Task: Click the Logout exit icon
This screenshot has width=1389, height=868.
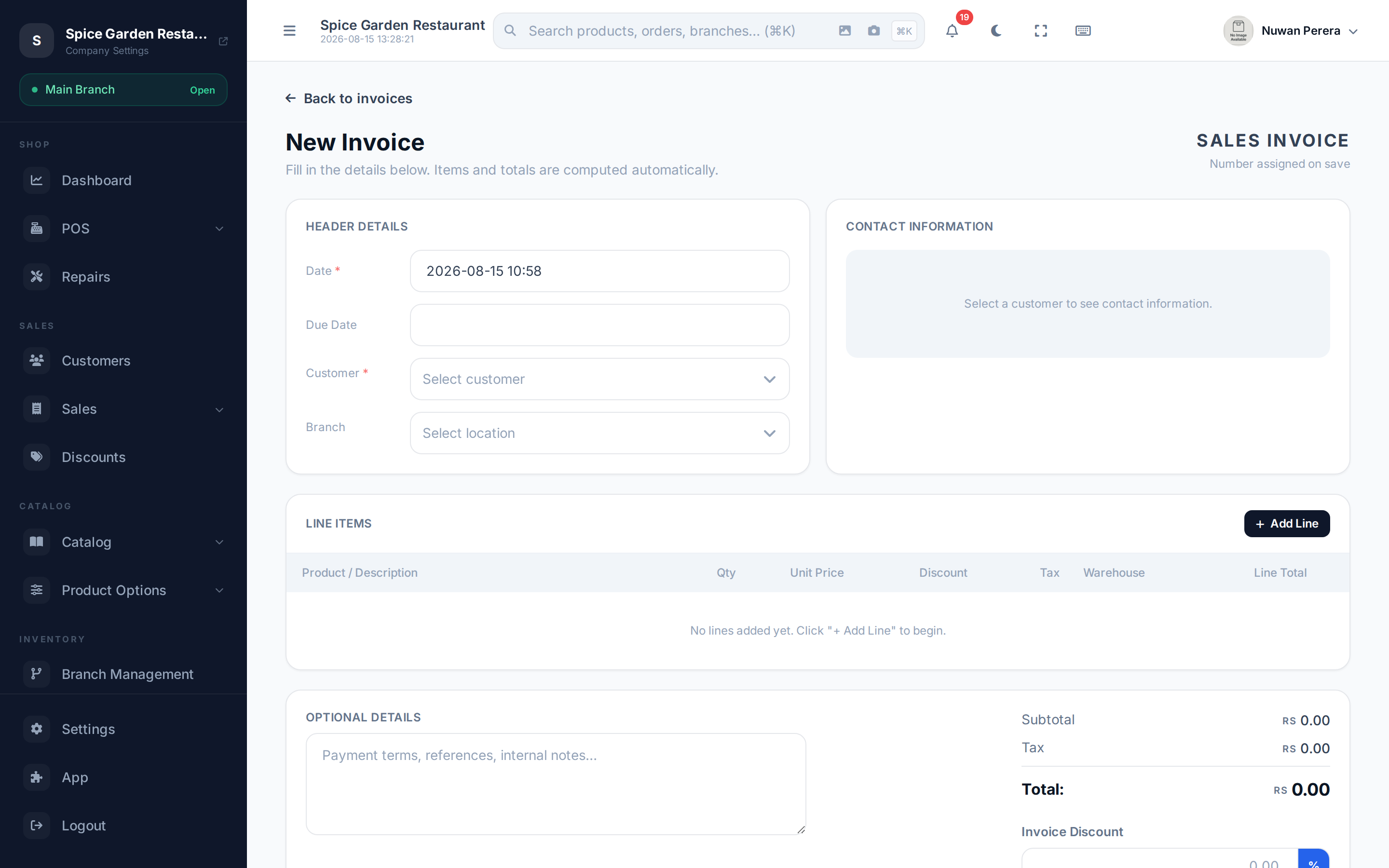Action: pyautogui.click(x=37, y=826)
